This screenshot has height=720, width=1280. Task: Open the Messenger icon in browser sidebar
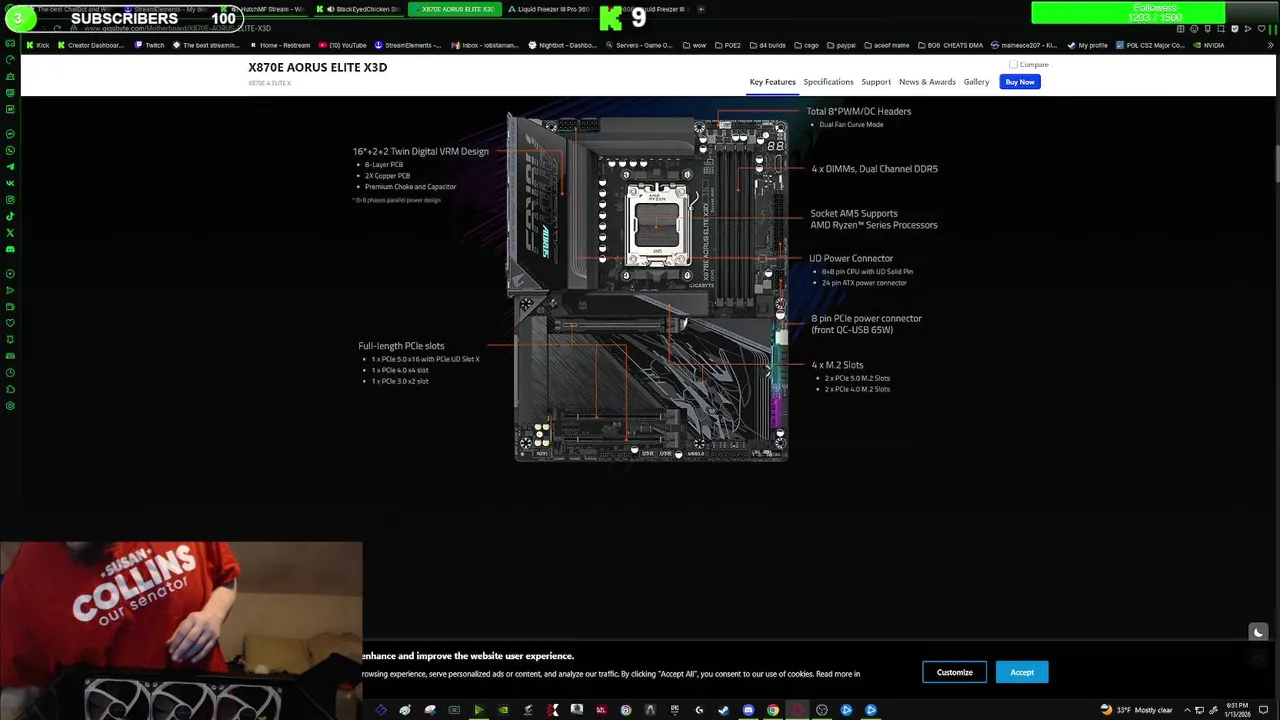10,133
